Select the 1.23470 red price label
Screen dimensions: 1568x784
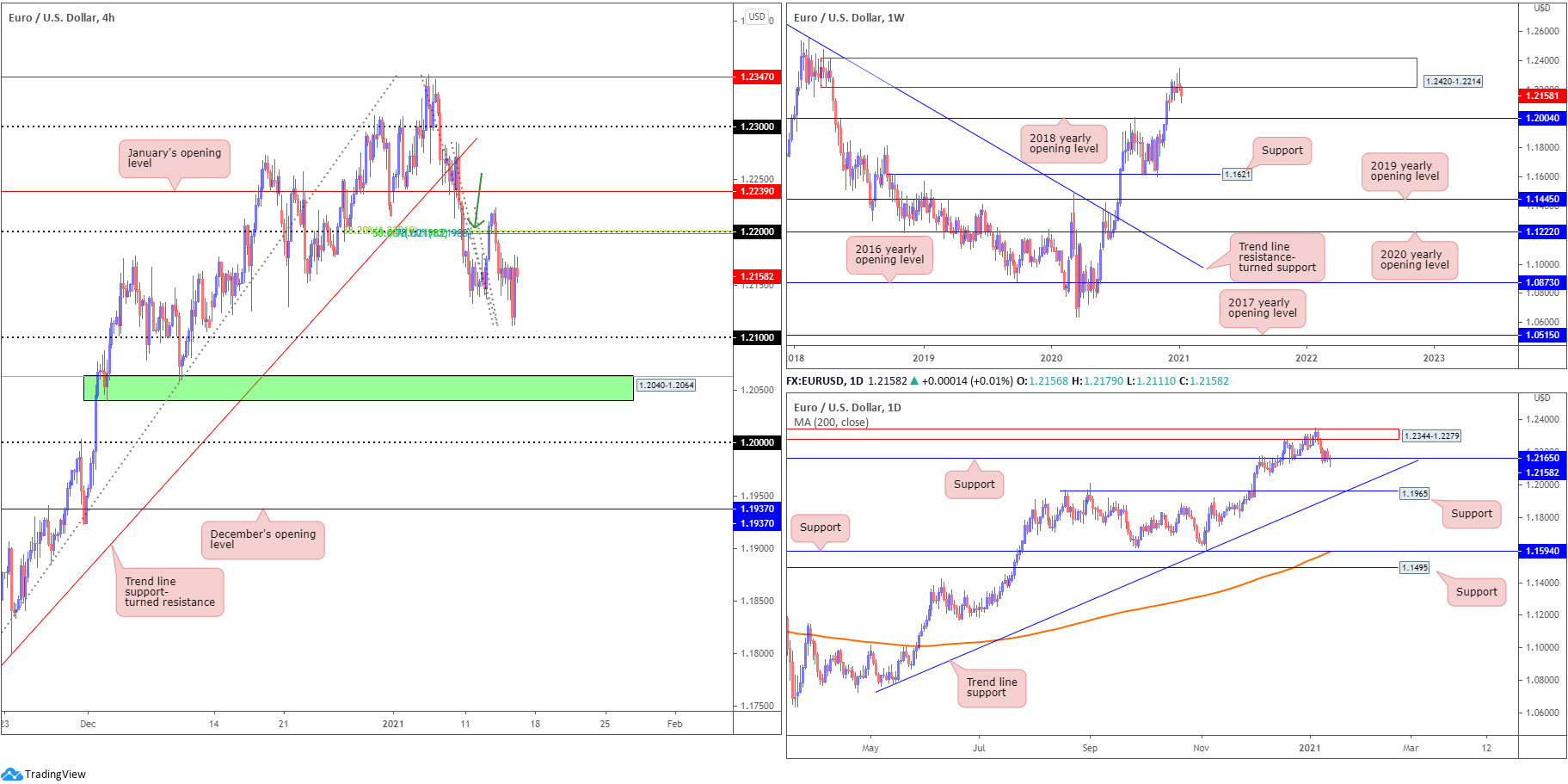coord(757,77)
